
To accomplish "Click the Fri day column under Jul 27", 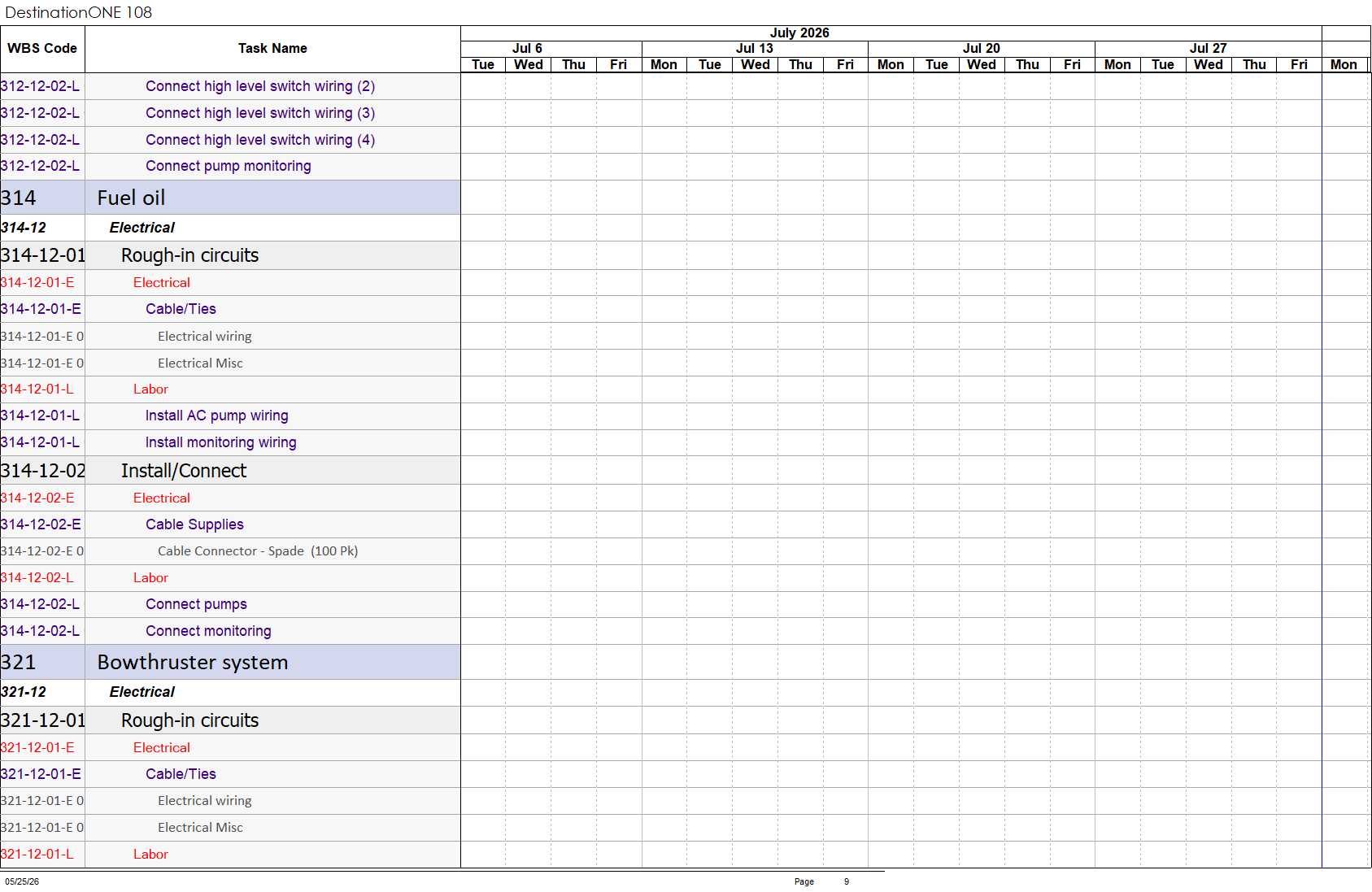I will click(1300, 65).
